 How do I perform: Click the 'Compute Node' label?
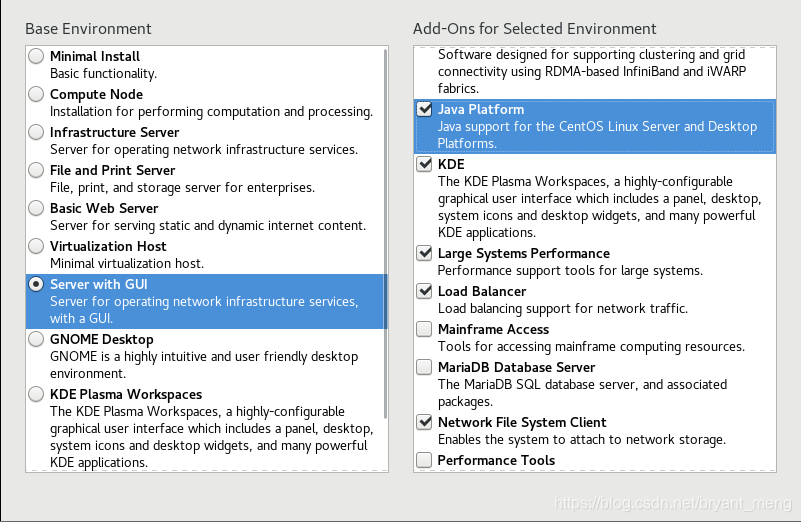pos(97,94)
